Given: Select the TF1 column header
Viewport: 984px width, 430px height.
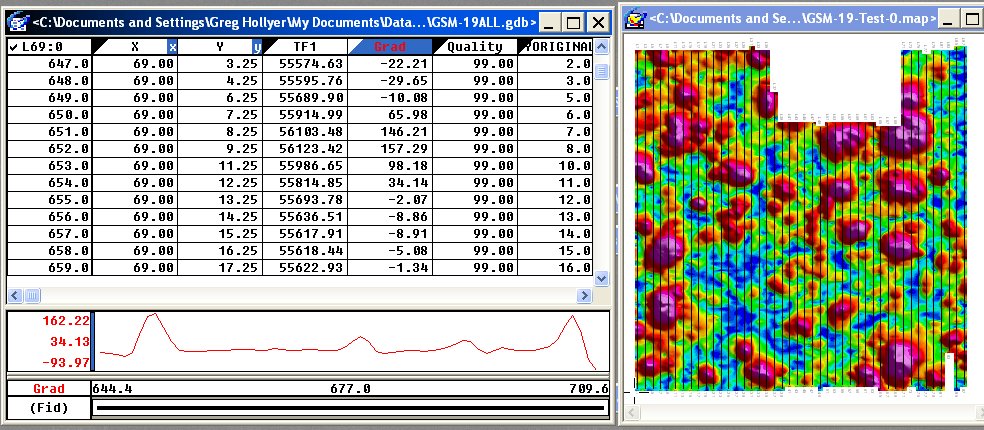Looking at the screenshot, I should click(305, 47).
